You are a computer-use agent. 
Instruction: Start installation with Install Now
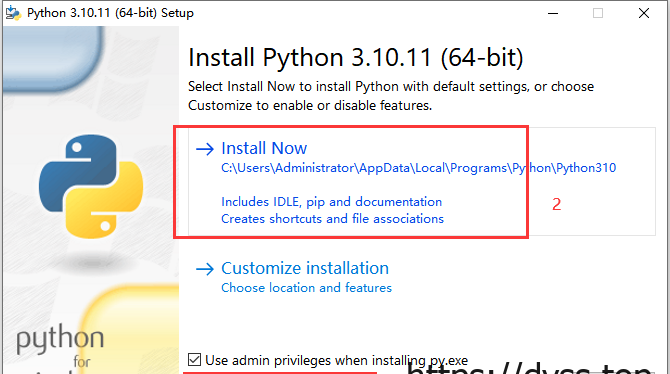pos(264,148)
